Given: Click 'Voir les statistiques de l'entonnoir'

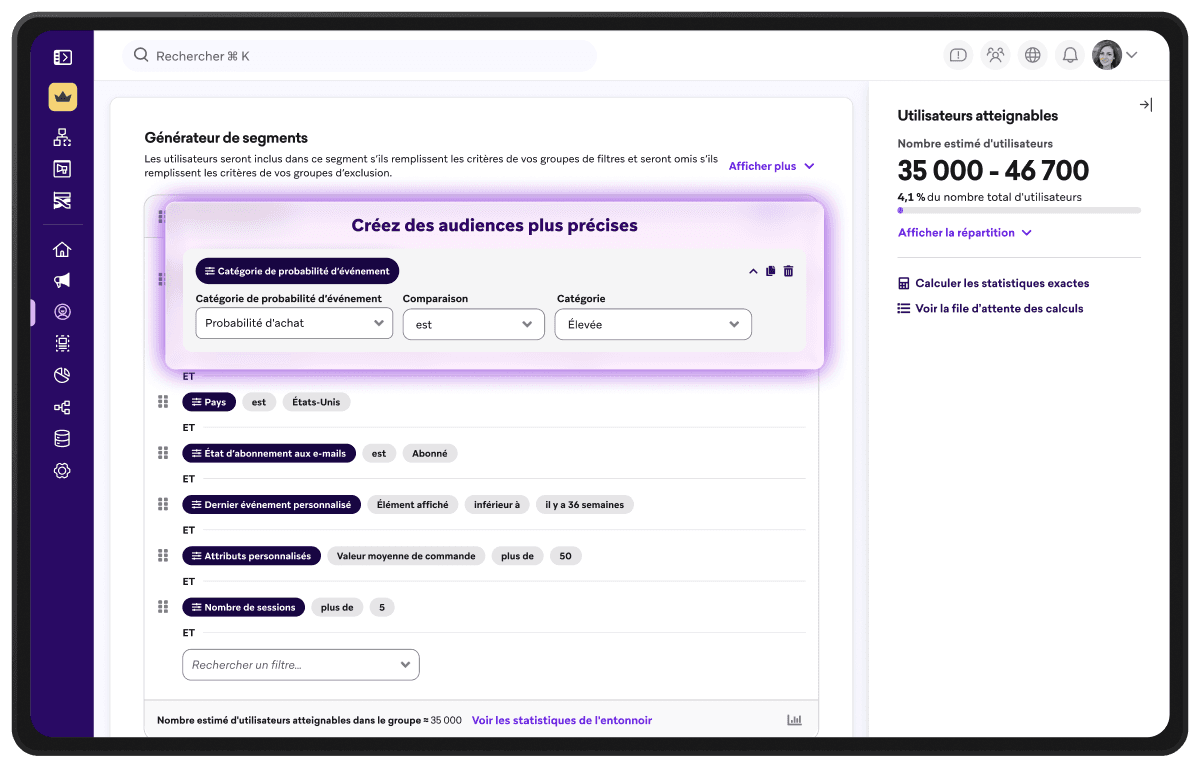Looking at the screenshot, I should [561, 720].
